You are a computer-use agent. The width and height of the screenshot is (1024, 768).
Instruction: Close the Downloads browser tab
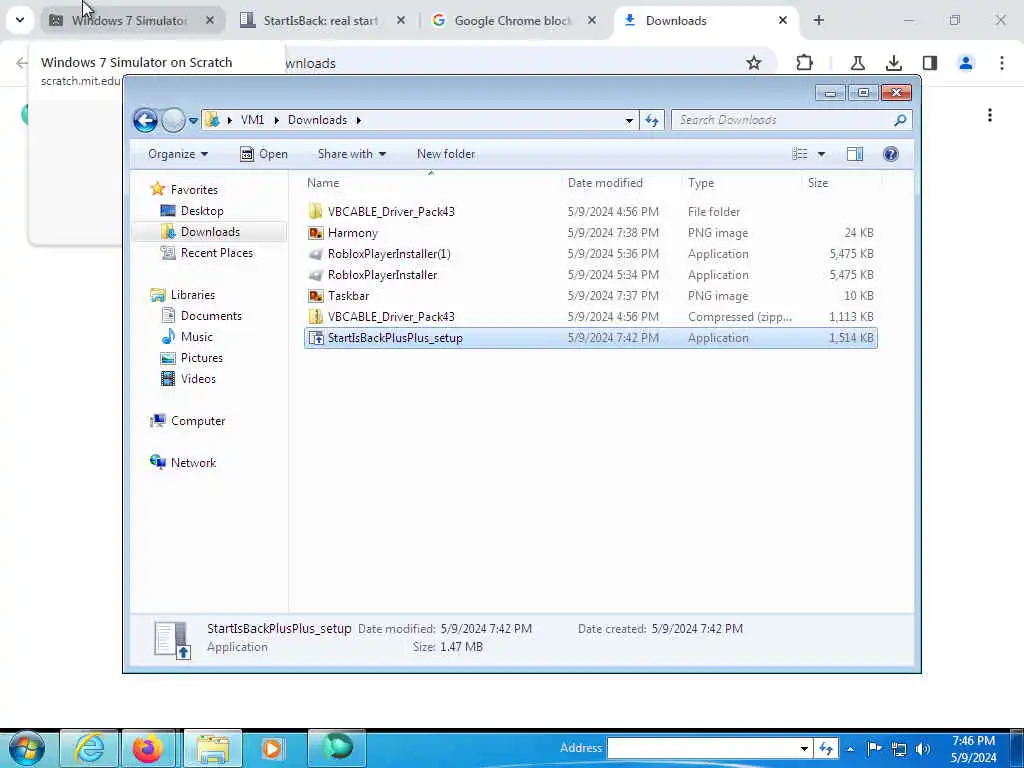click(x=782, y=21)
